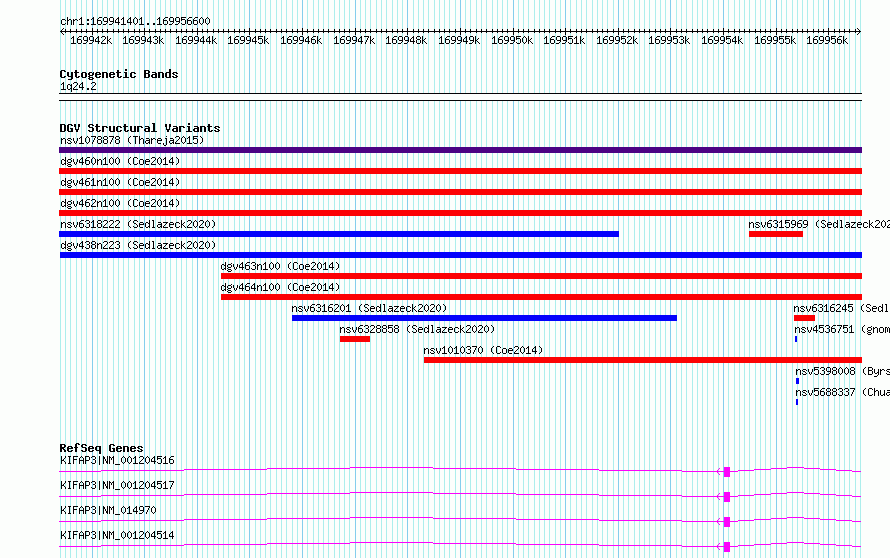Click the 1q24.2 band label
The height and width of the screenshot is (558, 890).
pyautogui.click(x=78, y=86)
